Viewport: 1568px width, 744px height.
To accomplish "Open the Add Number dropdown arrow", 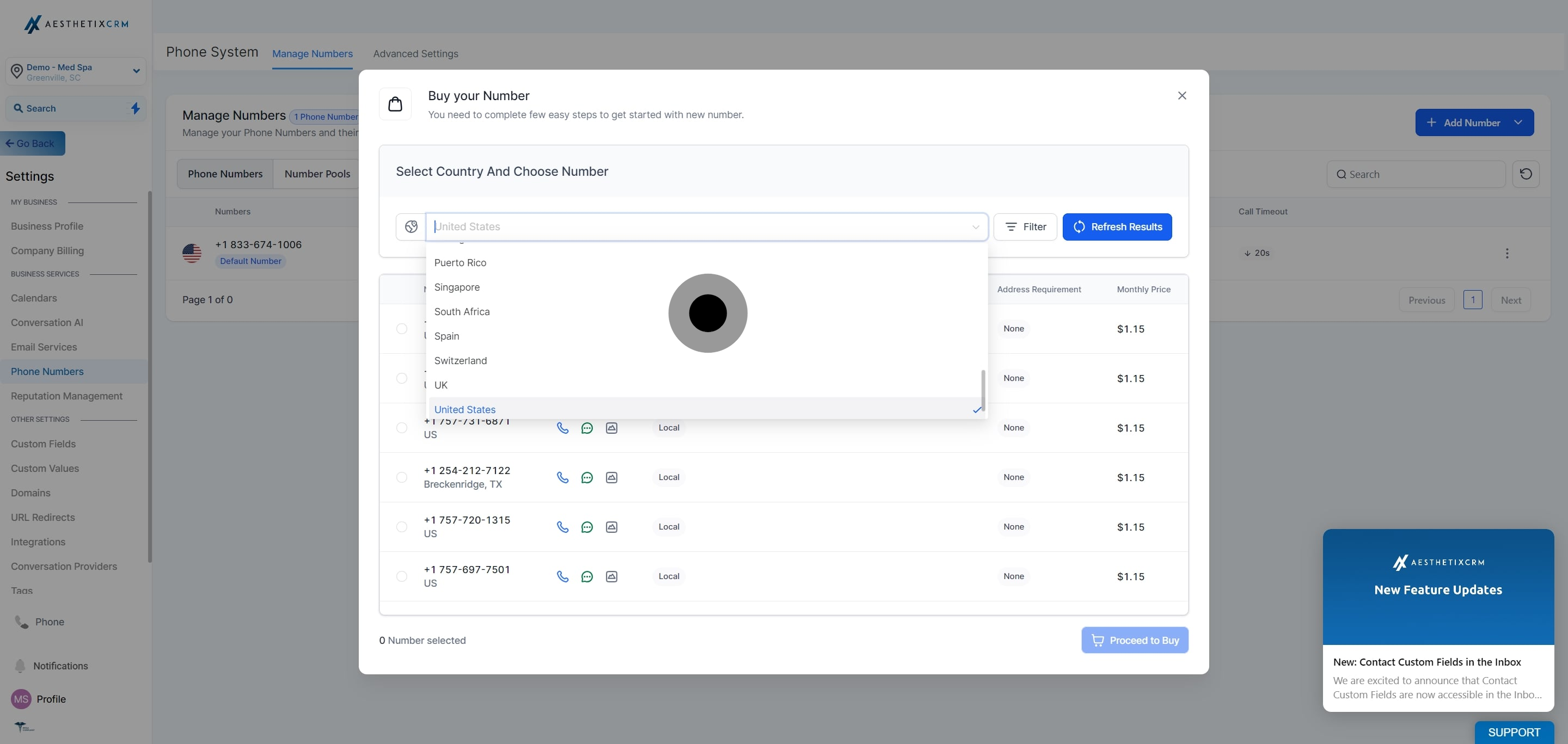I will coord(1518,123).
